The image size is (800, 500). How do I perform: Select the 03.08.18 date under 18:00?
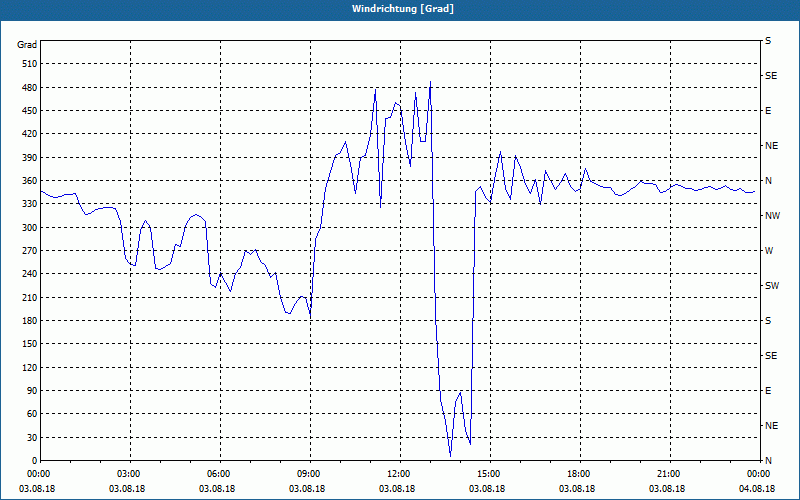click(x=577, y=489)
